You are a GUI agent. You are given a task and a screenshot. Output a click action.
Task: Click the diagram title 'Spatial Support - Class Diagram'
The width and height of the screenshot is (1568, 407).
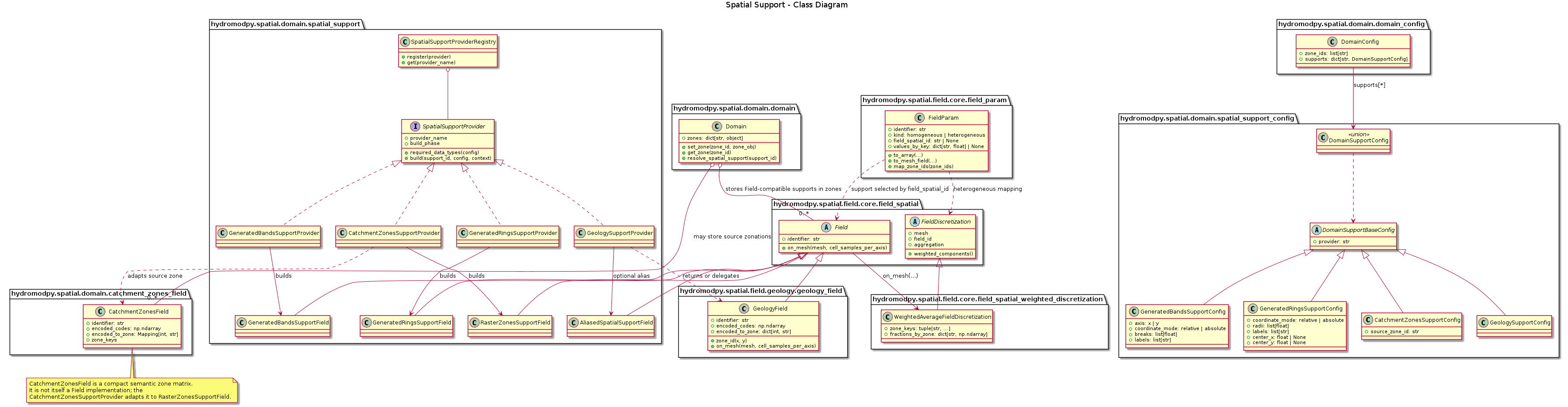(x=787, y=5)
